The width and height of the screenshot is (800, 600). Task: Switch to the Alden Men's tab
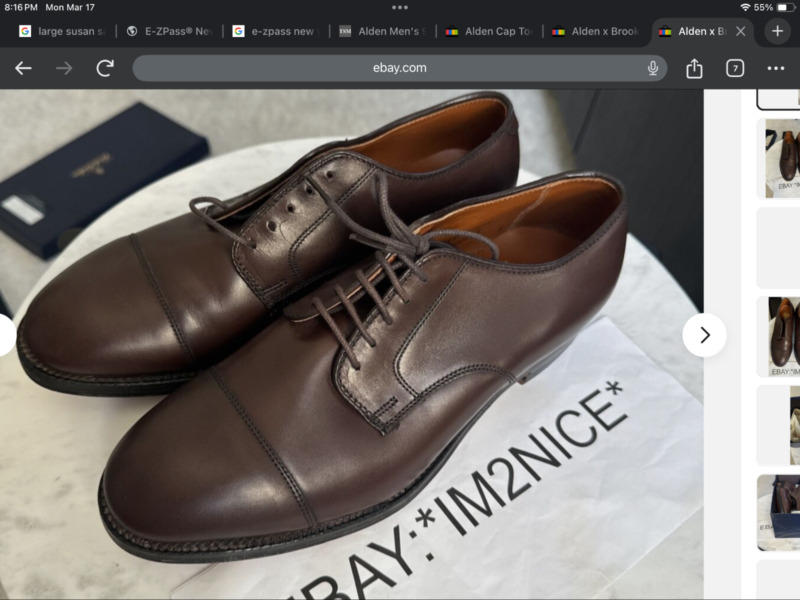click(x=385, y=31)
